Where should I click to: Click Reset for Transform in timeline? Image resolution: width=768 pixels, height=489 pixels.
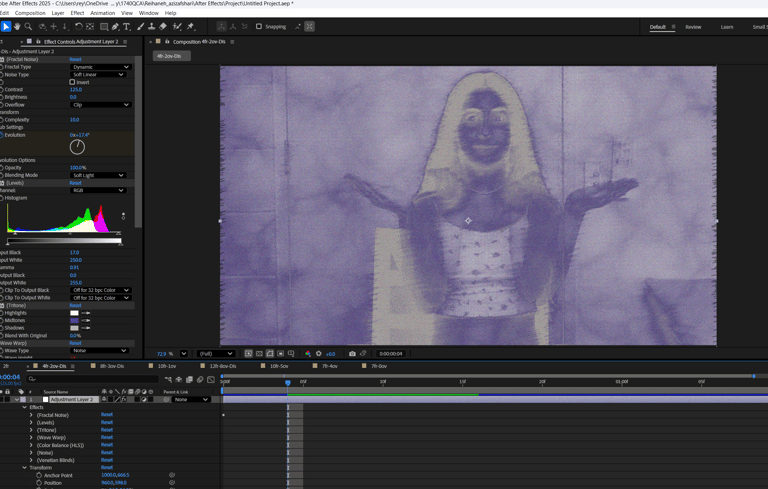(107, 467)
